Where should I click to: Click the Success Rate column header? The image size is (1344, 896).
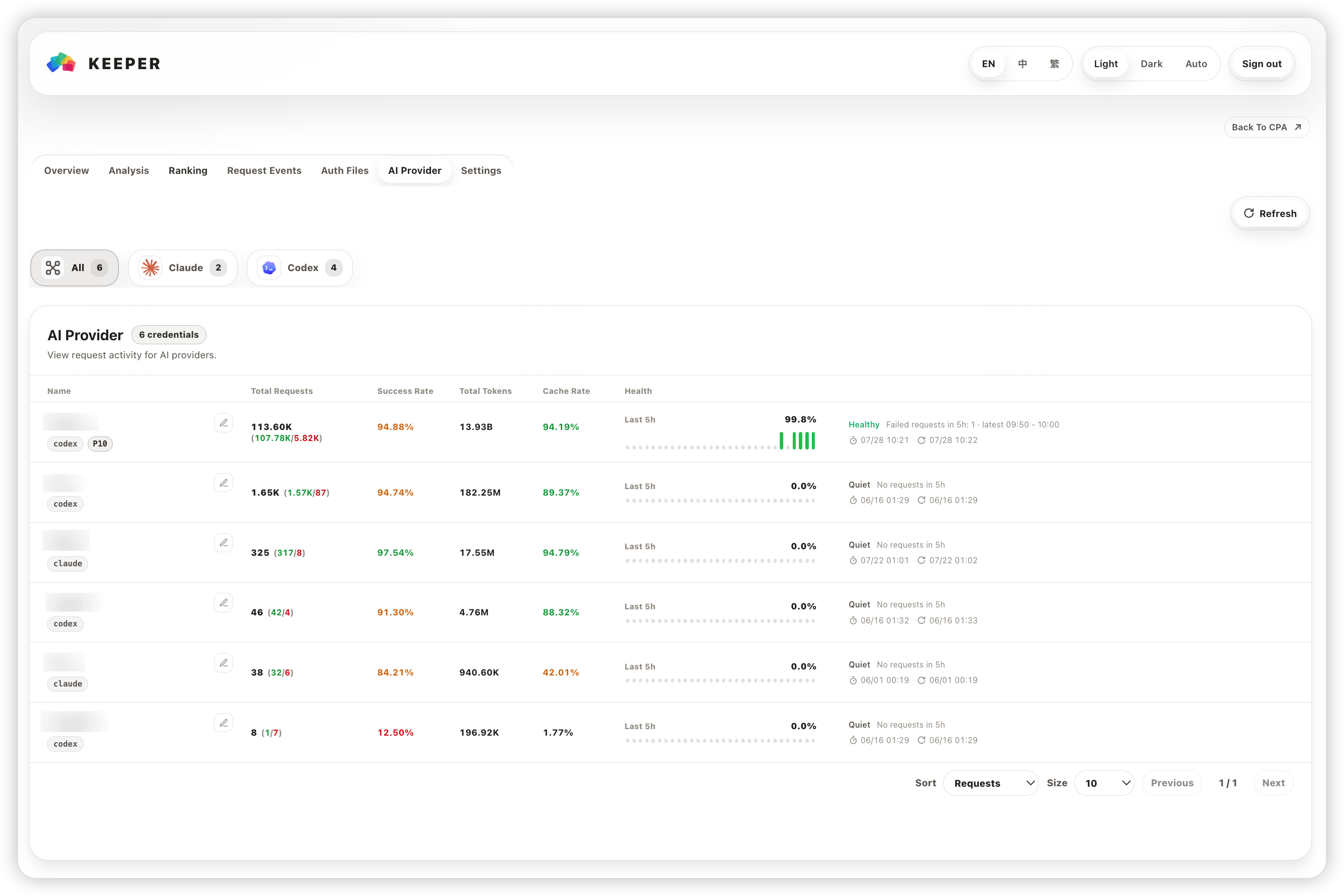point(405,391)
